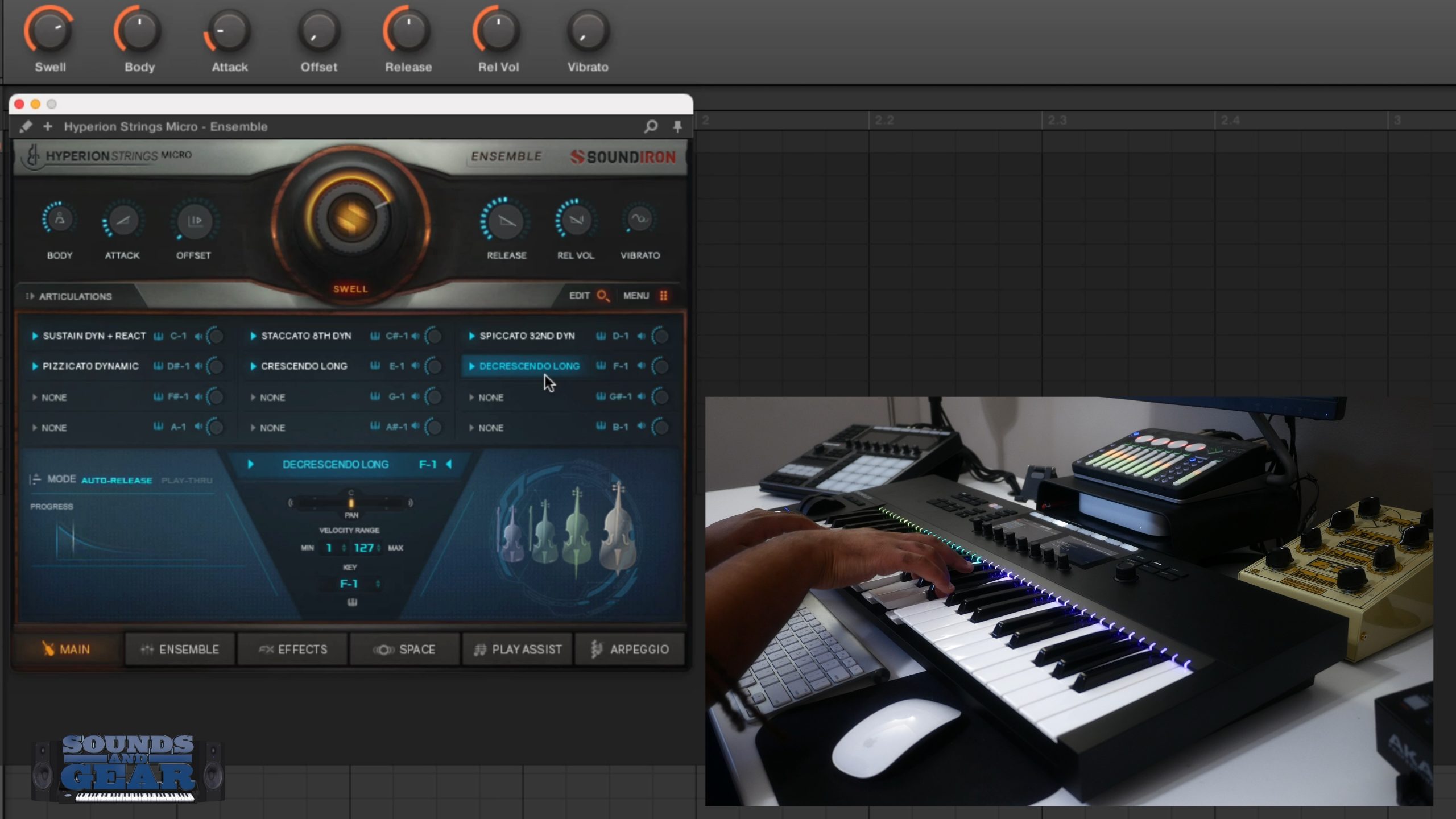Click the search magnifier in plugin header
Screen dimensions: 1456x819
tap(651, 126)
